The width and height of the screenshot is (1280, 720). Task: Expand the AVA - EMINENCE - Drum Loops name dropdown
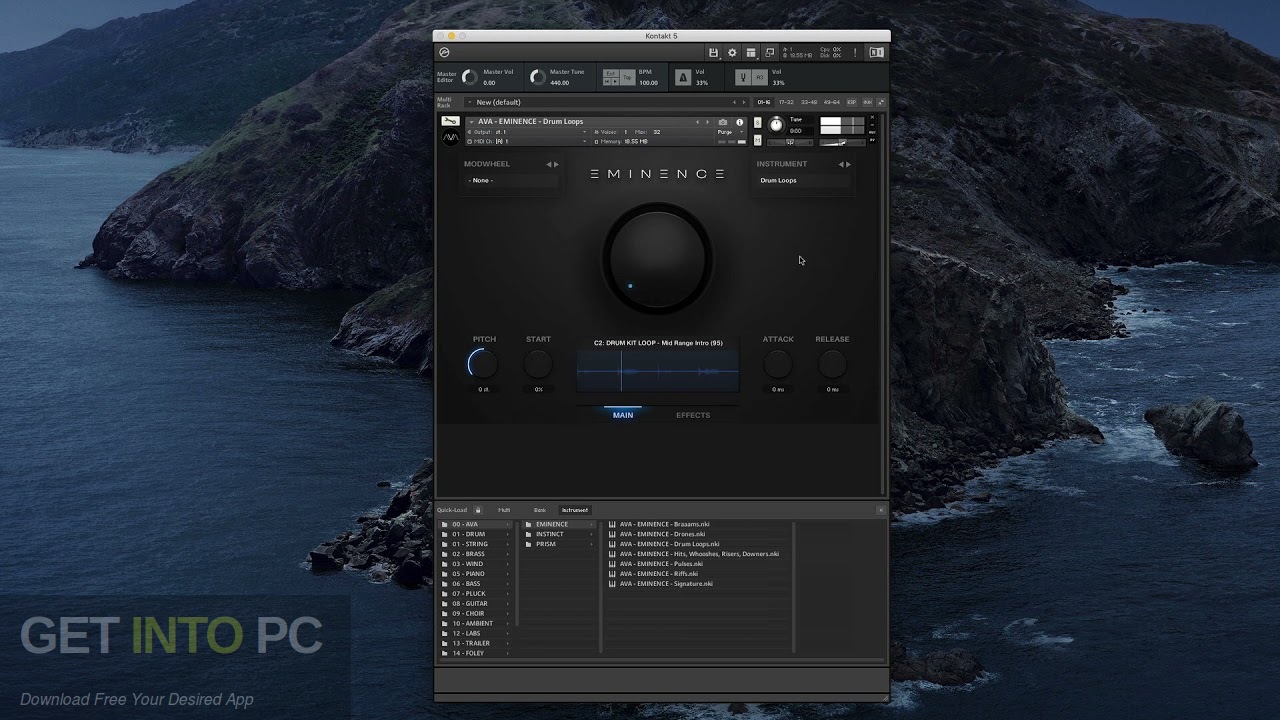coord(471,122)
